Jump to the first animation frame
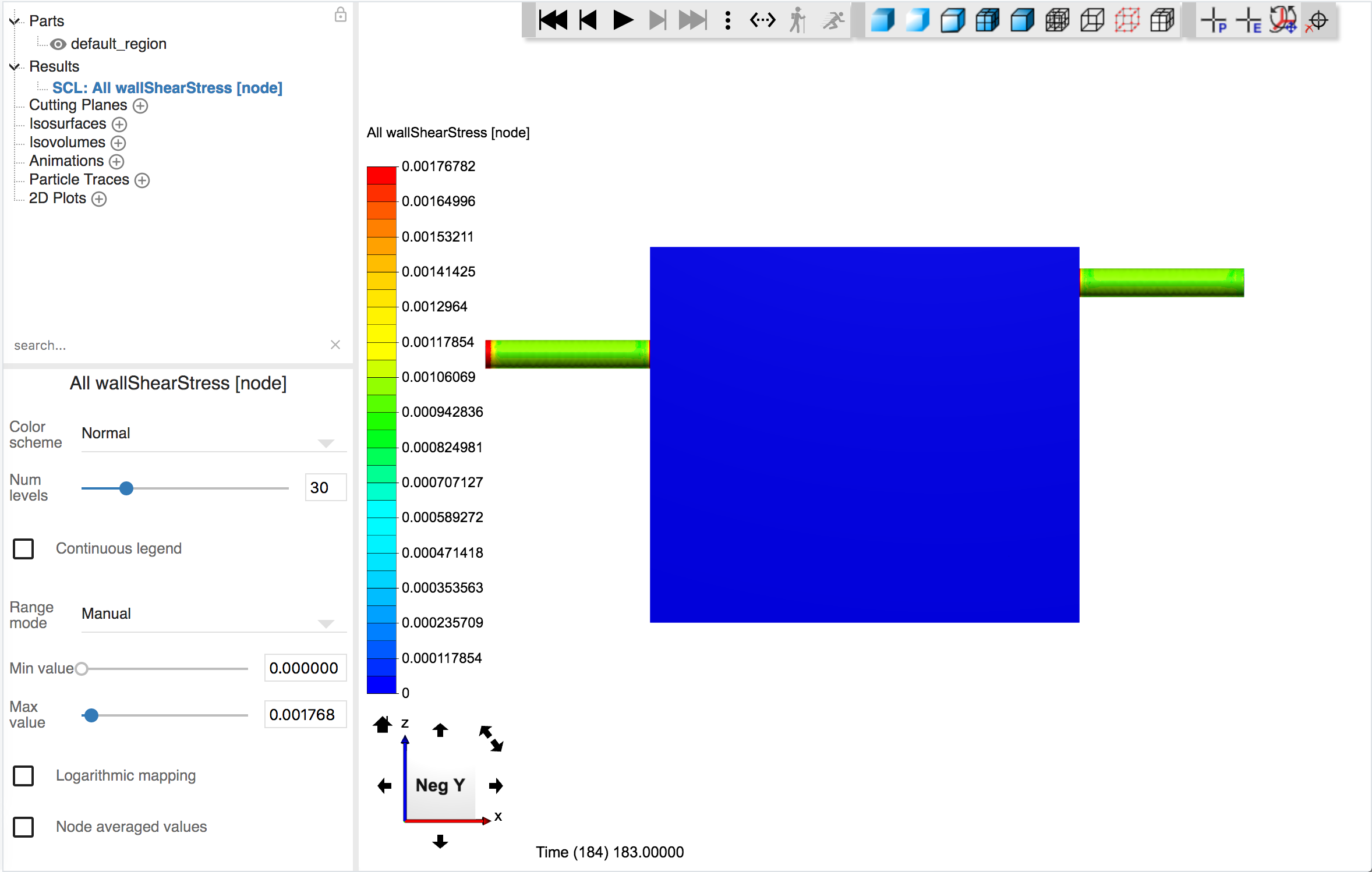This screenshot has width=1372, height=872. point(553,20)
